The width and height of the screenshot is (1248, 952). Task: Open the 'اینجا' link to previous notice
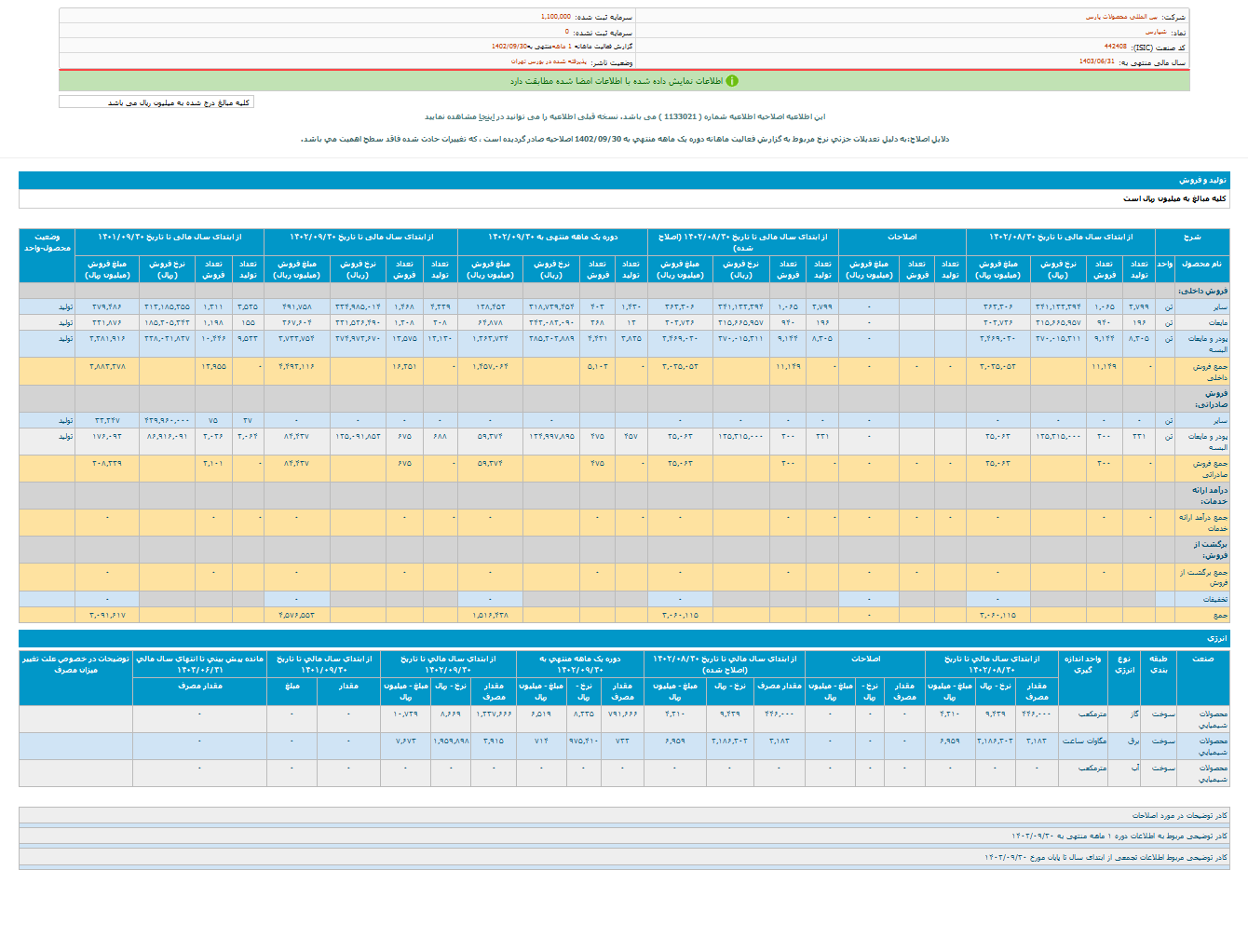(x=487, y=116)
